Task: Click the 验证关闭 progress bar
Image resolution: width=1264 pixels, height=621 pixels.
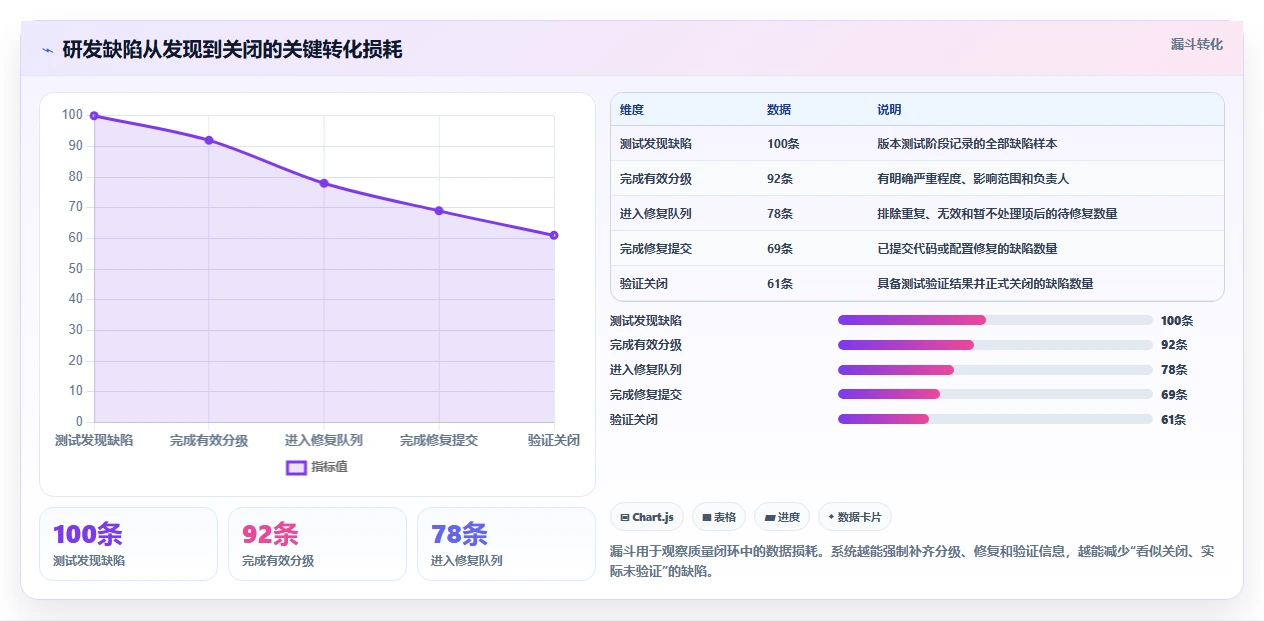Action: [x=995, y=419]
